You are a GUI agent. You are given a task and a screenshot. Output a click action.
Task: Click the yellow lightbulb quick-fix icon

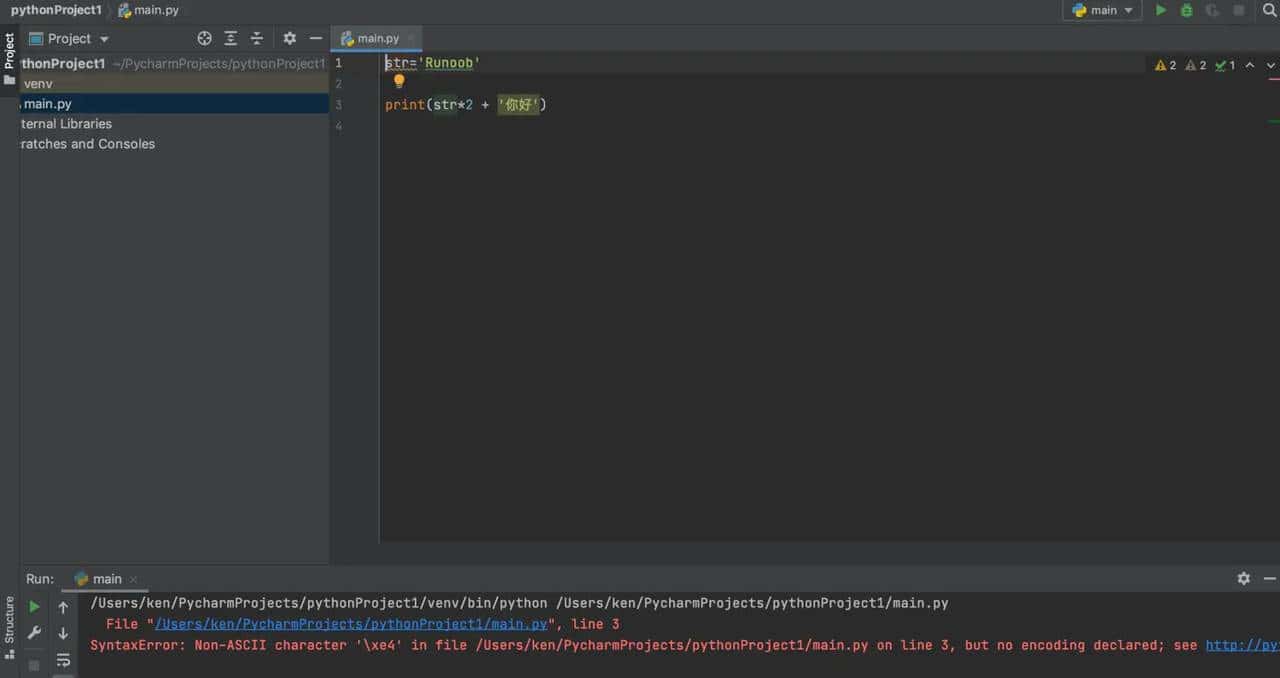point(399,82)
